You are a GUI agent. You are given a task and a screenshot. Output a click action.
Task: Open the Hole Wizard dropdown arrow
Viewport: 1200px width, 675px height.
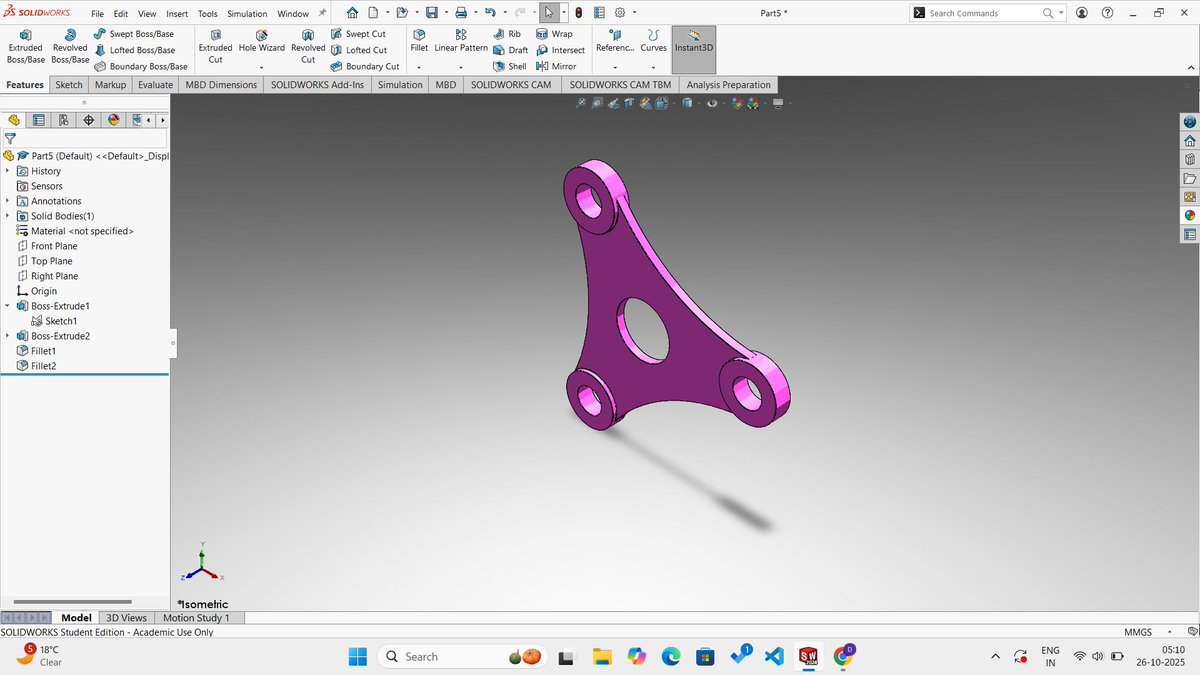coord(262,67)
